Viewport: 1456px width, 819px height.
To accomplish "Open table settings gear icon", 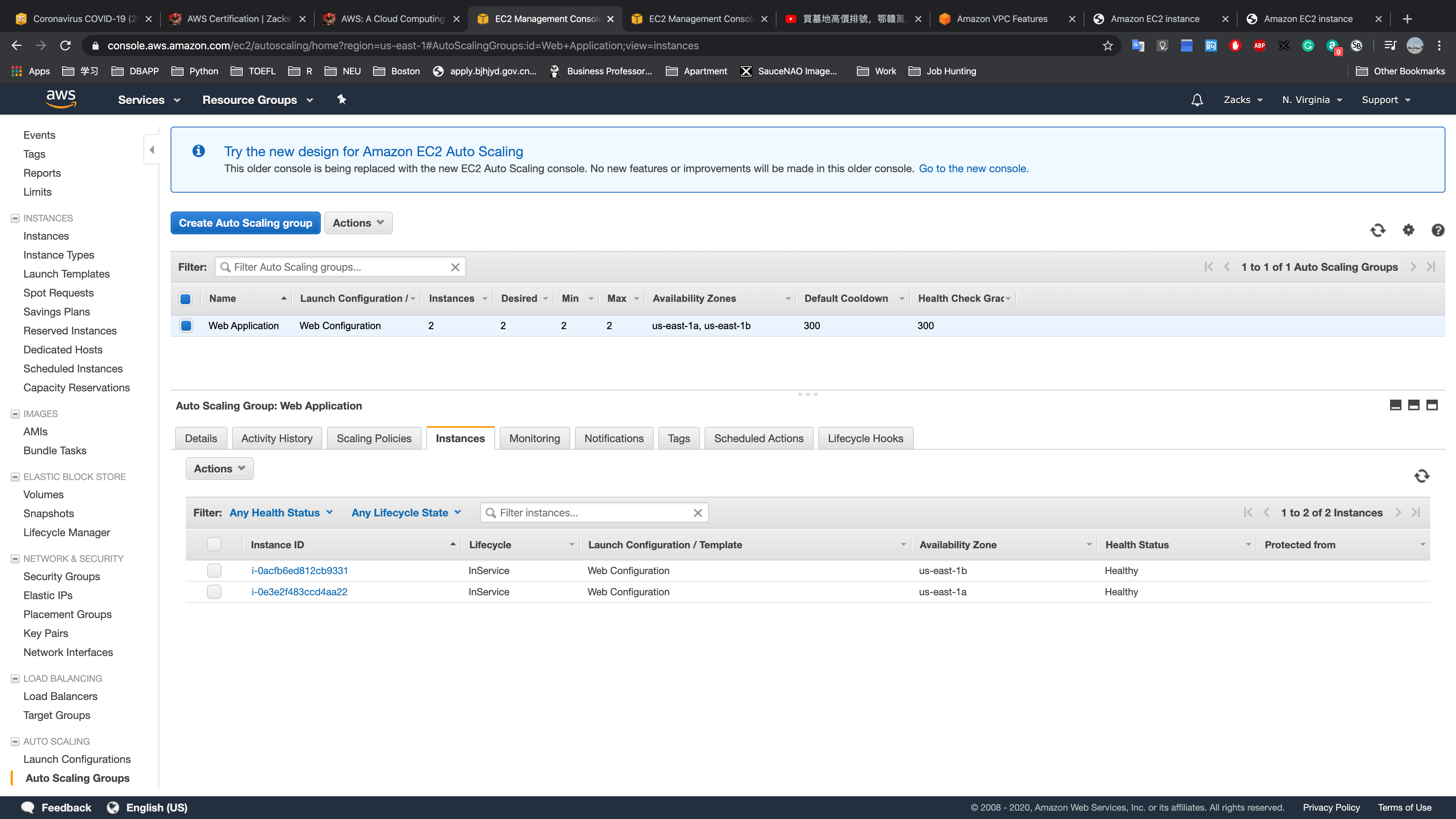I will [x=1408, y=230].
